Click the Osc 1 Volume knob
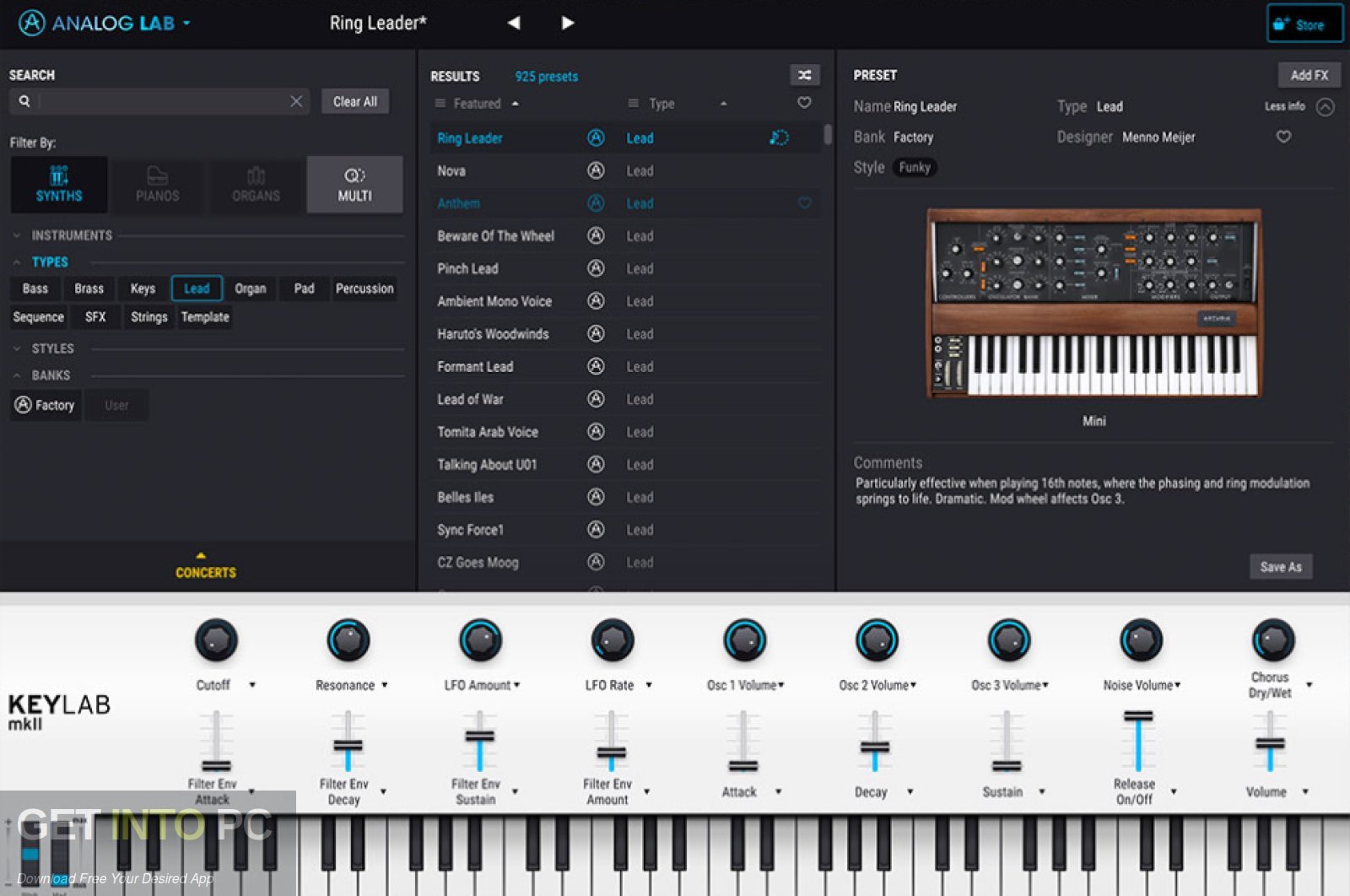 click(744, 640)
